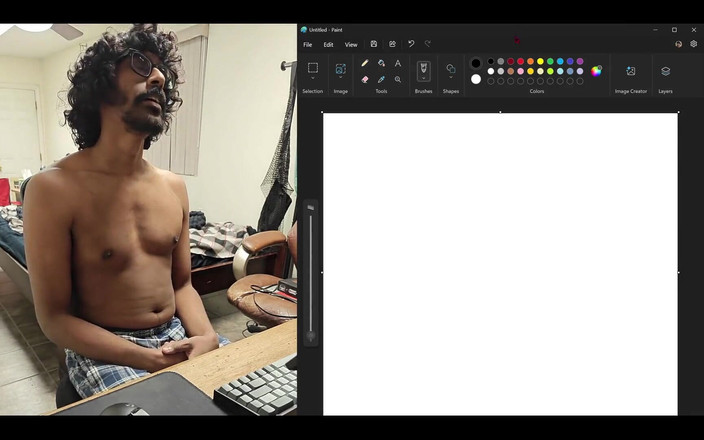Undo the last action

pos(411,44)
